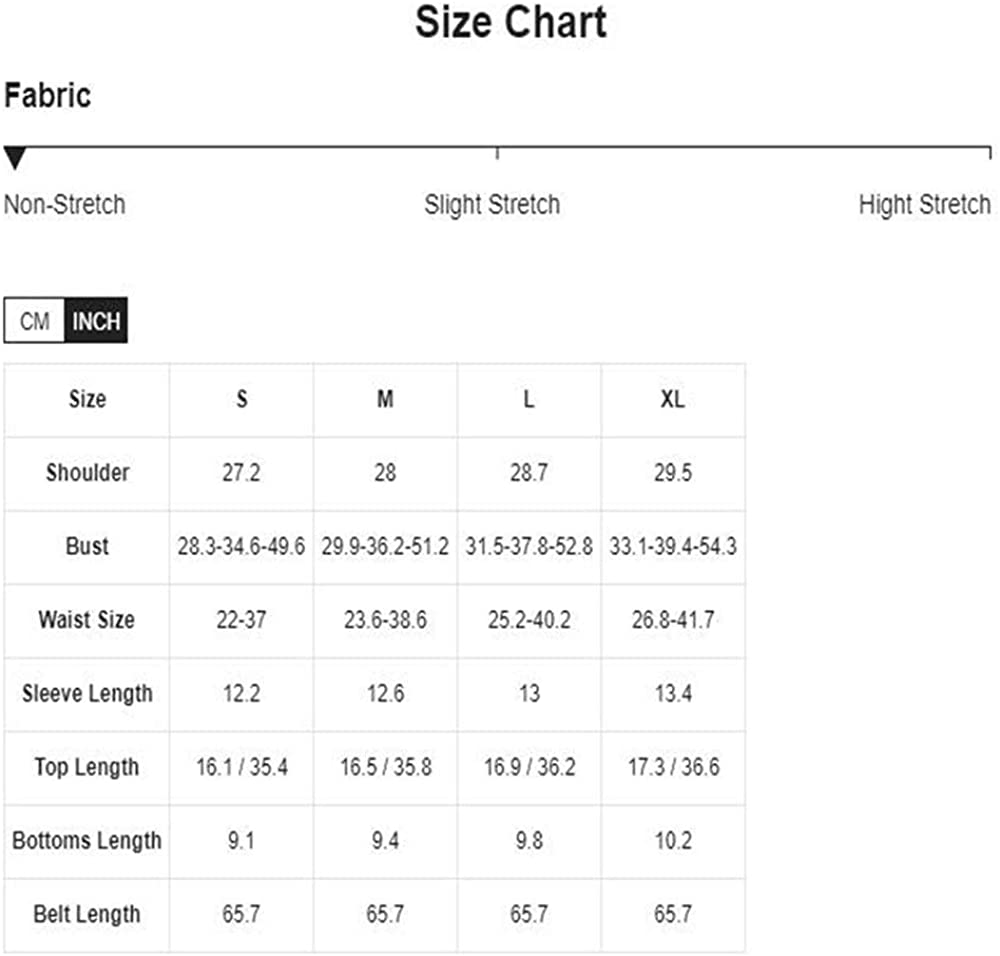Click the Belt Length row label
Screen dimensions: 1000x956
[x=87, y=915]
